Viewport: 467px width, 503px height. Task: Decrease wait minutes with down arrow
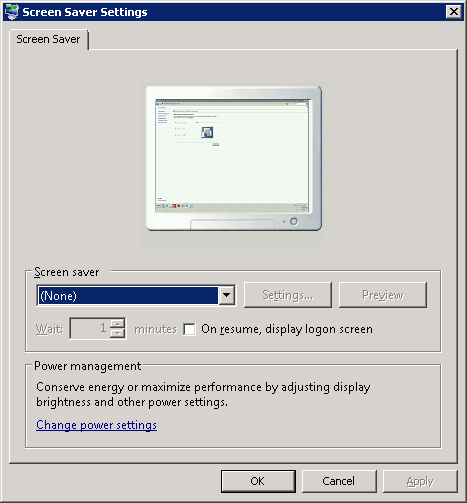tap(118, 334)
